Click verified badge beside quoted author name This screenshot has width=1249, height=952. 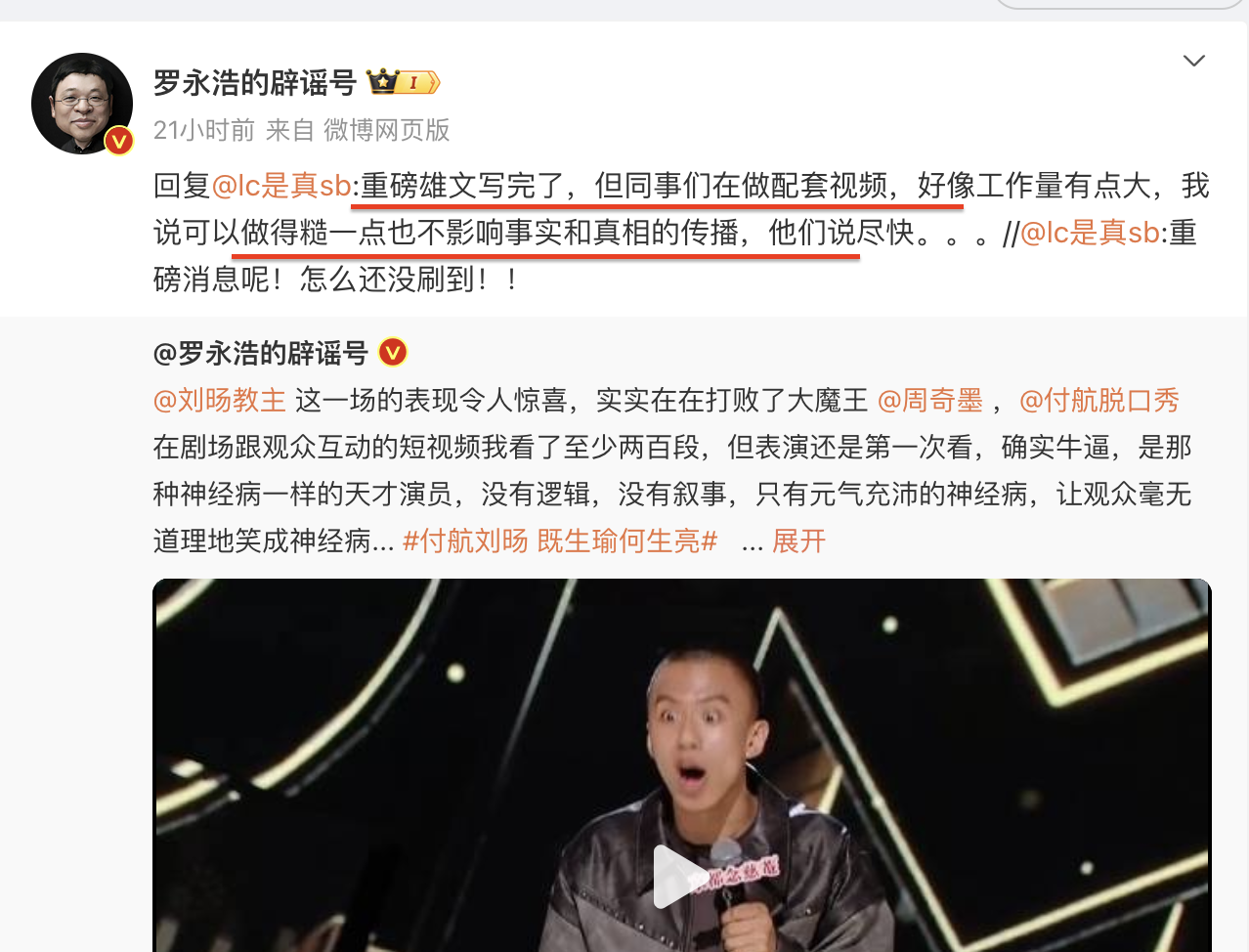[393, 352]
